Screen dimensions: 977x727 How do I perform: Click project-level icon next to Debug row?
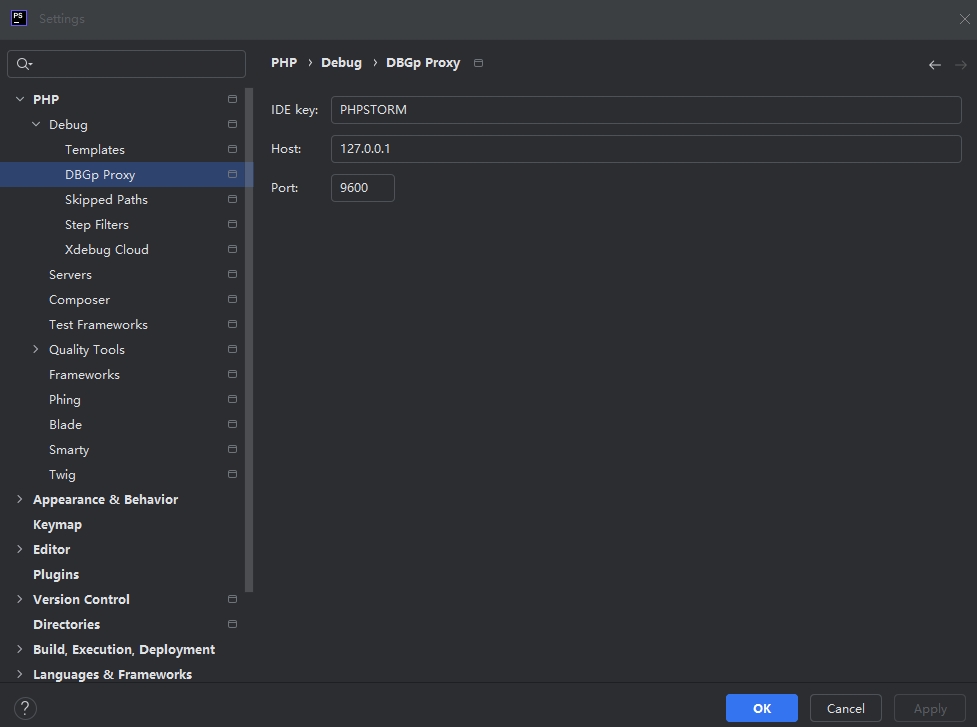click(232, 124)
